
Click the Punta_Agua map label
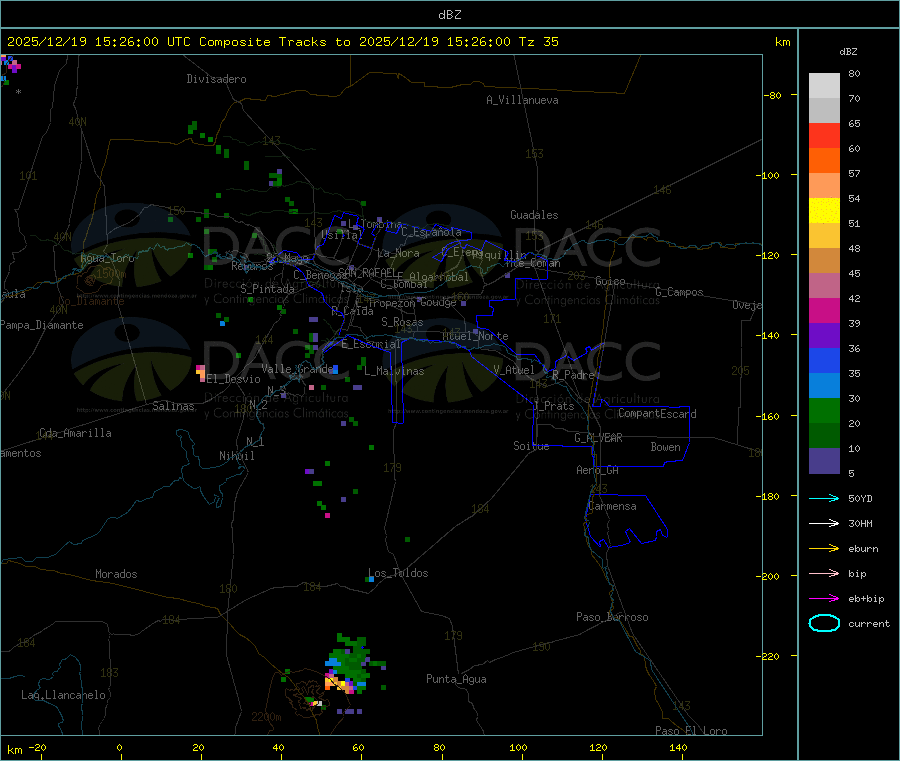tap(456, 679)
